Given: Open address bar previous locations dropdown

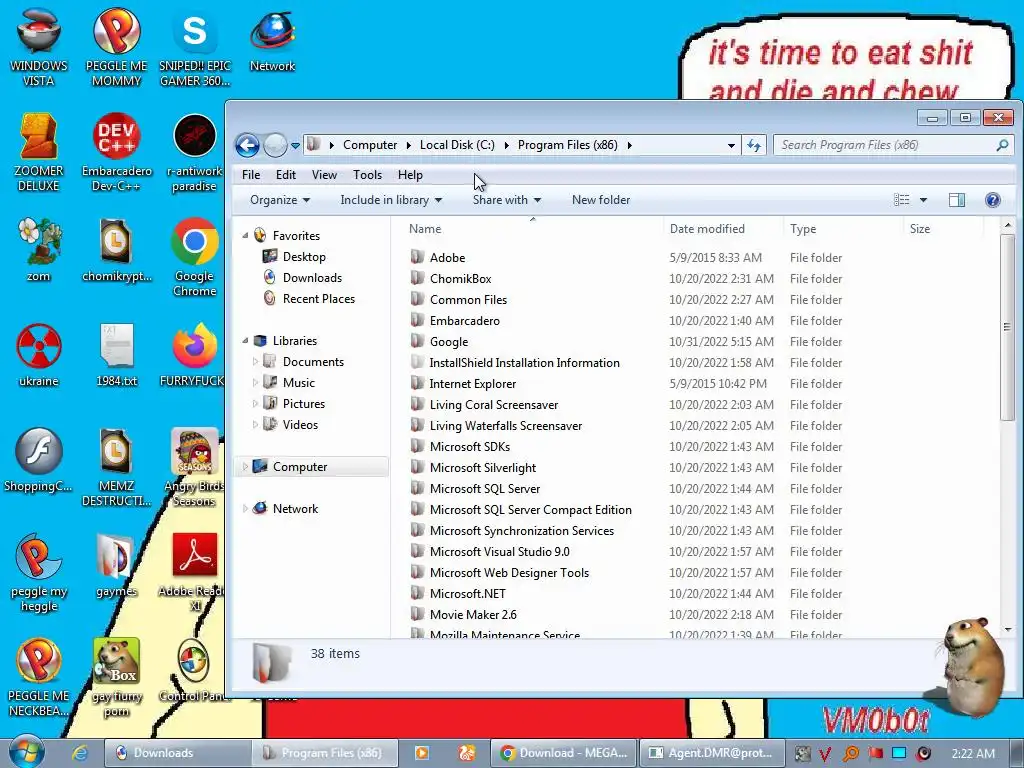Looking at the screenshot, I should click(731, 146).
